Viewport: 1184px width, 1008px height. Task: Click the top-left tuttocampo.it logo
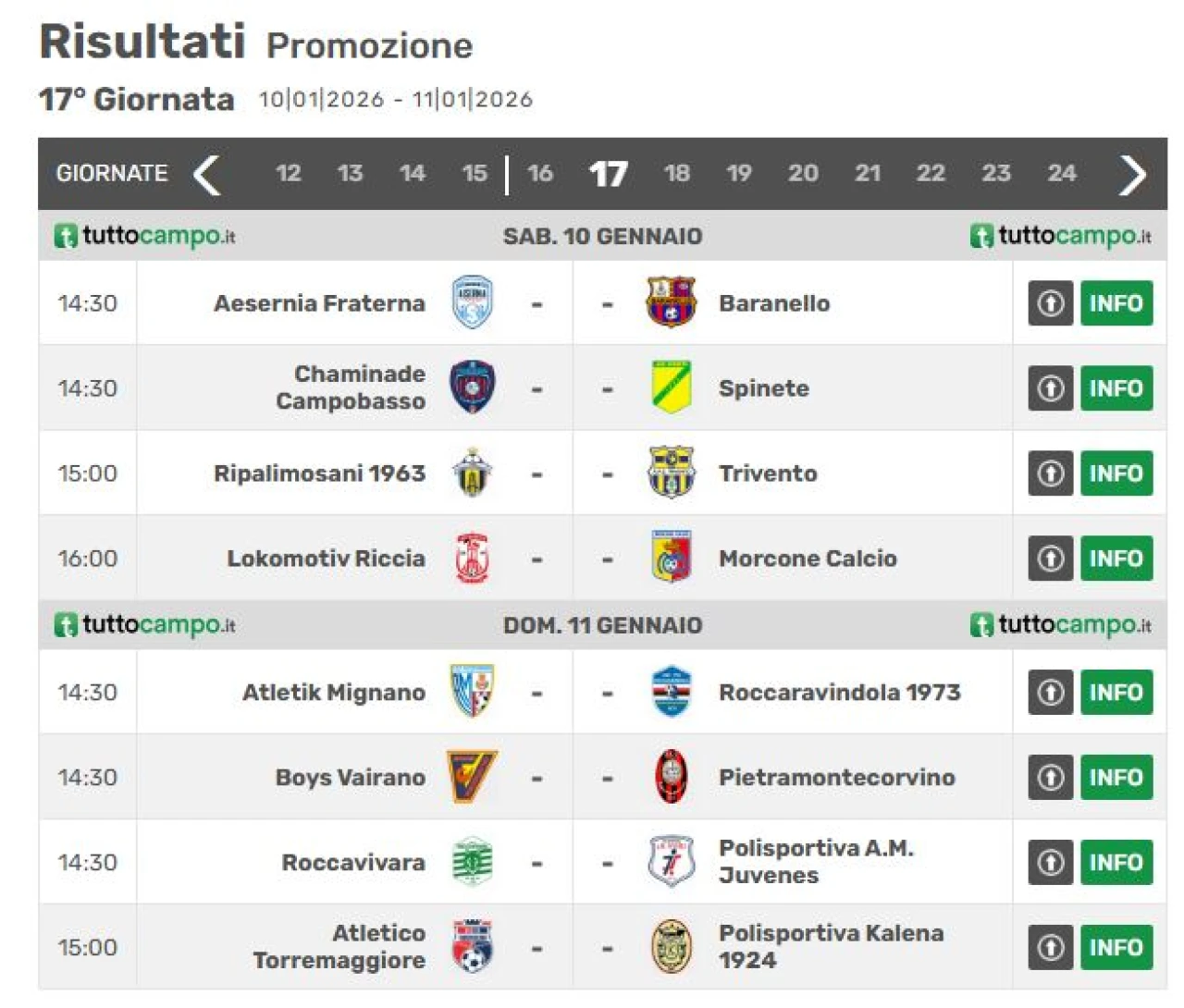coord(144,236)
